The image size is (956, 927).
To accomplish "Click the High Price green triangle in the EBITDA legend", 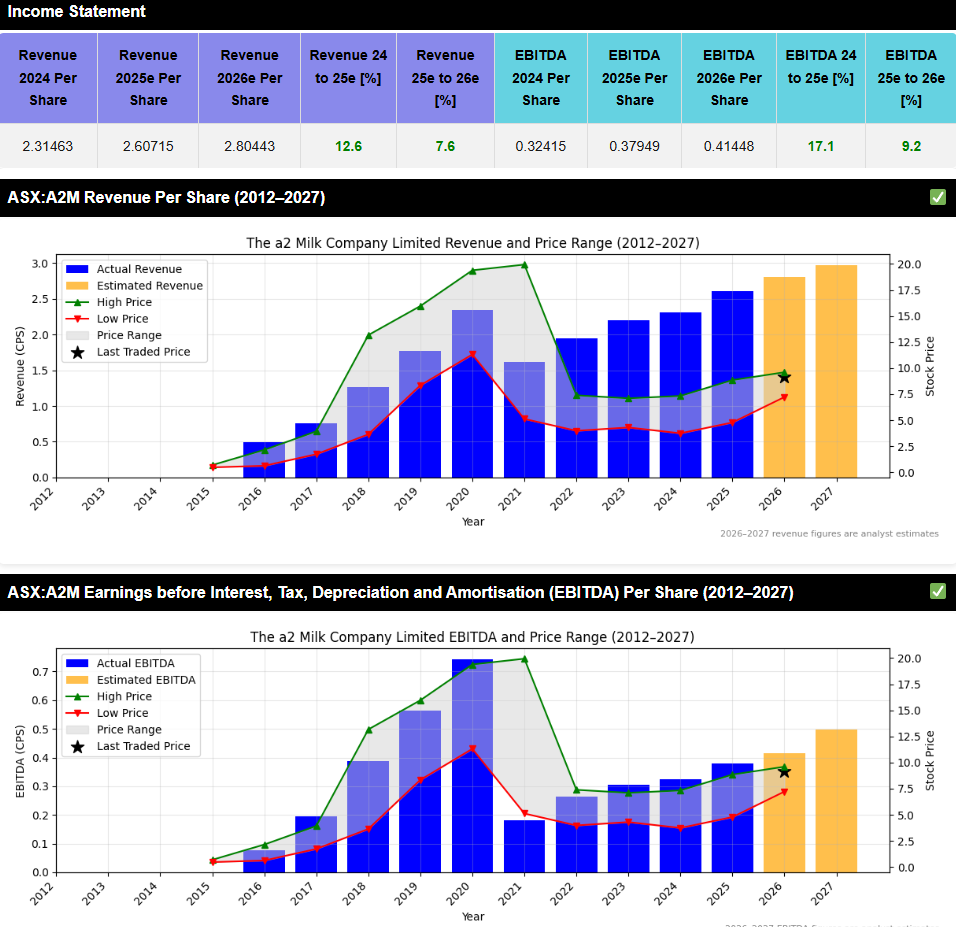I will 77,696.
